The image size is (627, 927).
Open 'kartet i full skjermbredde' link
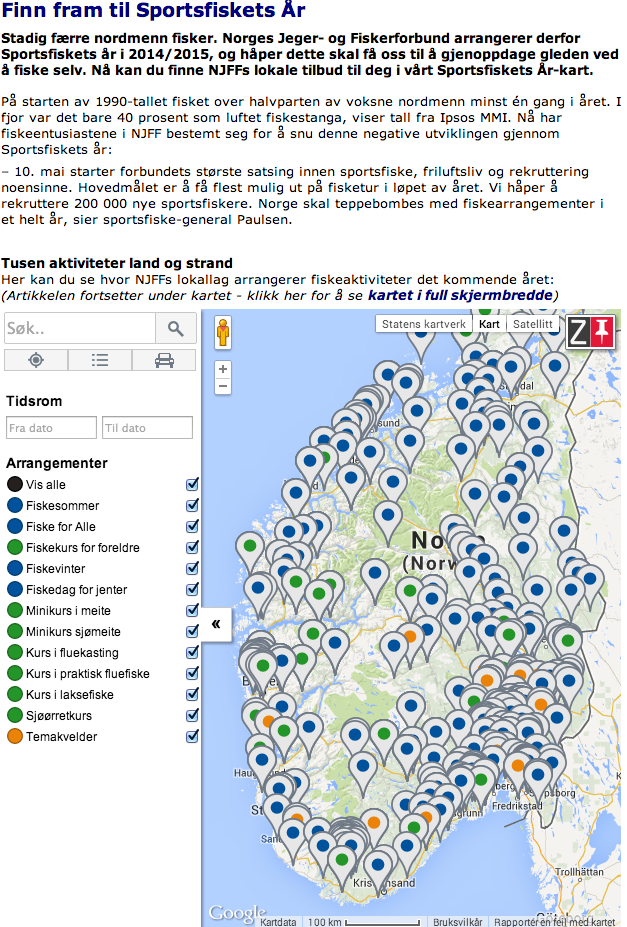point(460,295)
